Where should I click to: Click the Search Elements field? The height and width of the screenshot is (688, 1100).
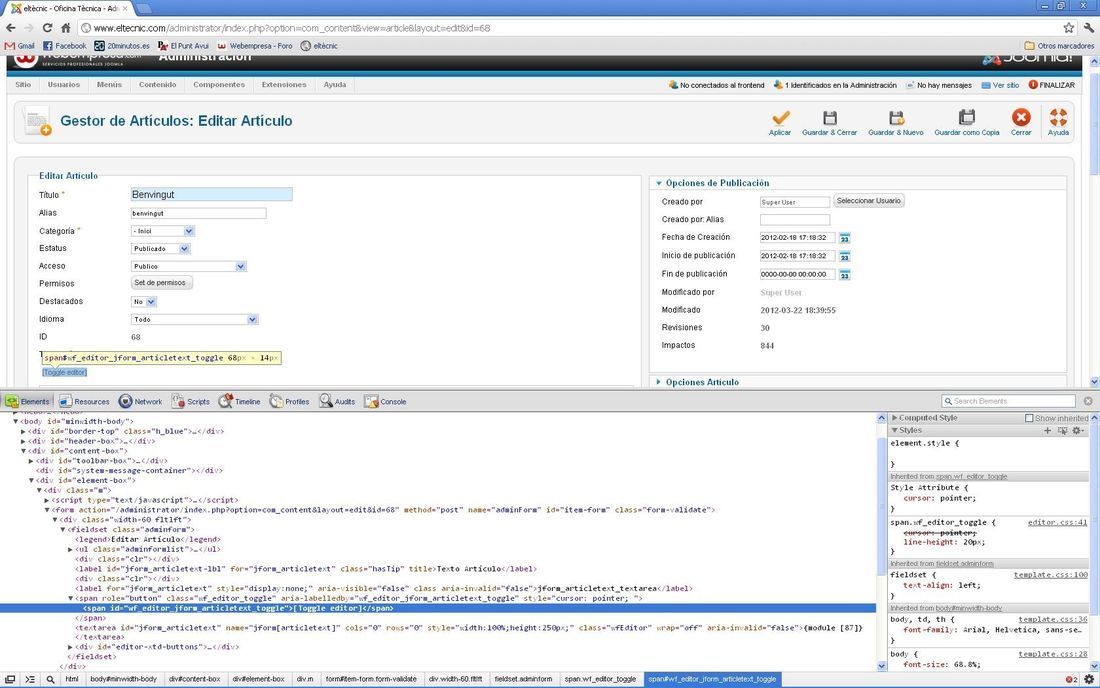coord(1008,401)
